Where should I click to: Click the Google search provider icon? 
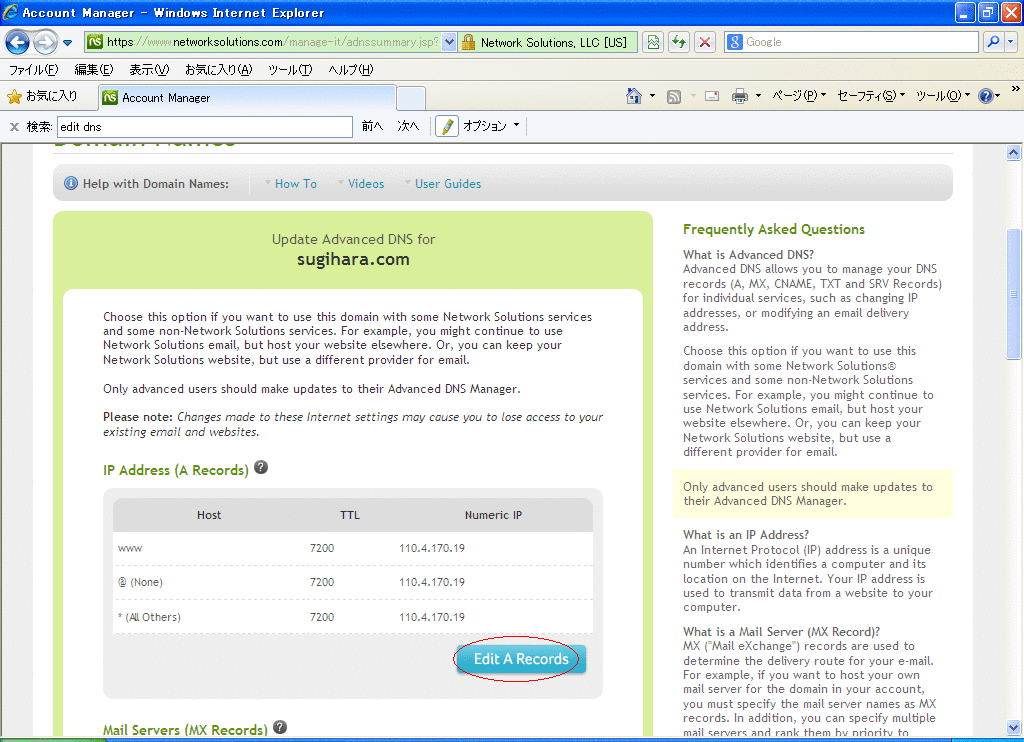[735, 42]
